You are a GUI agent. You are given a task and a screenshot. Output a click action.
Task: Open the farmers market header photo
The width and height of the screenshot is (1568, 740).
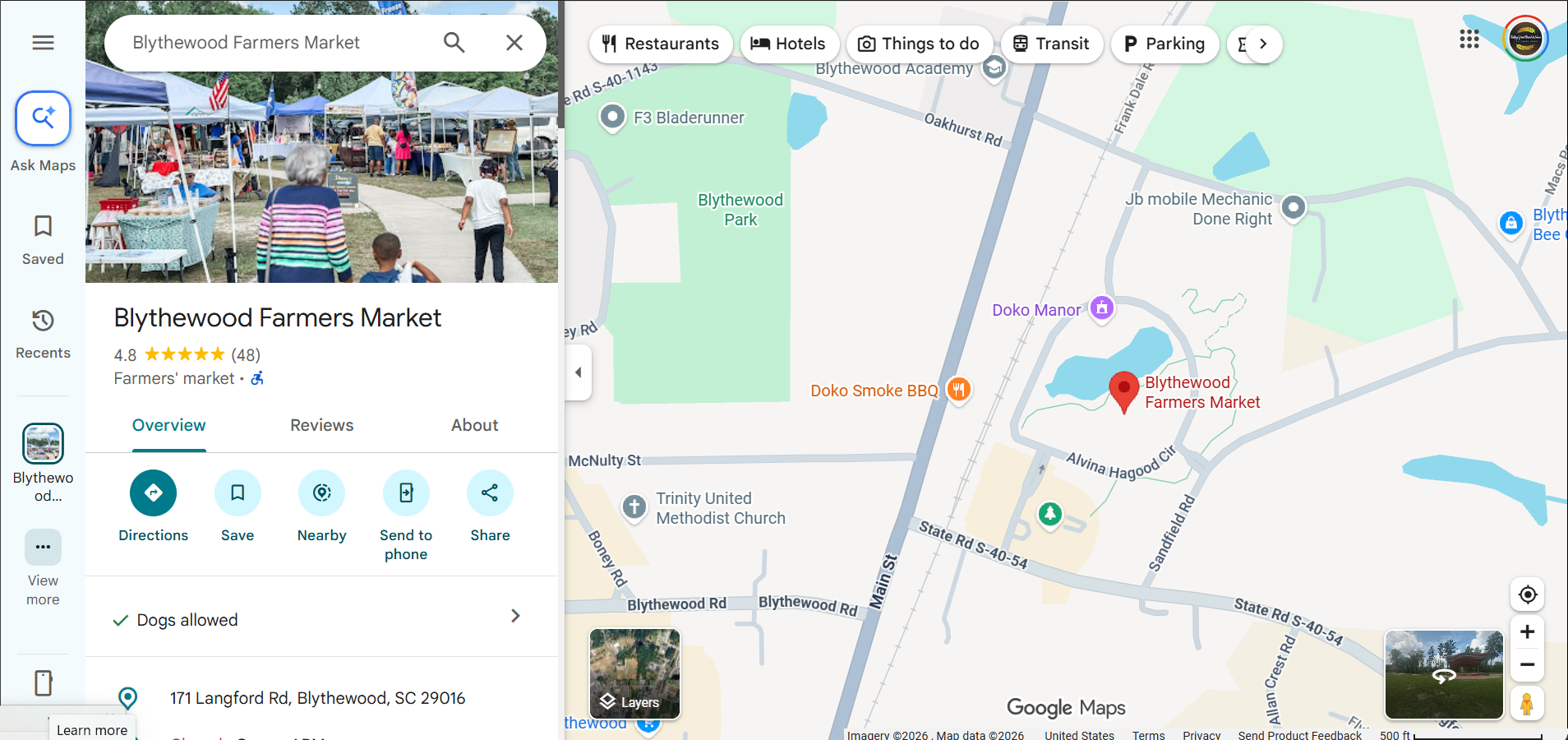pyautogui.click(x=321, y=177)
